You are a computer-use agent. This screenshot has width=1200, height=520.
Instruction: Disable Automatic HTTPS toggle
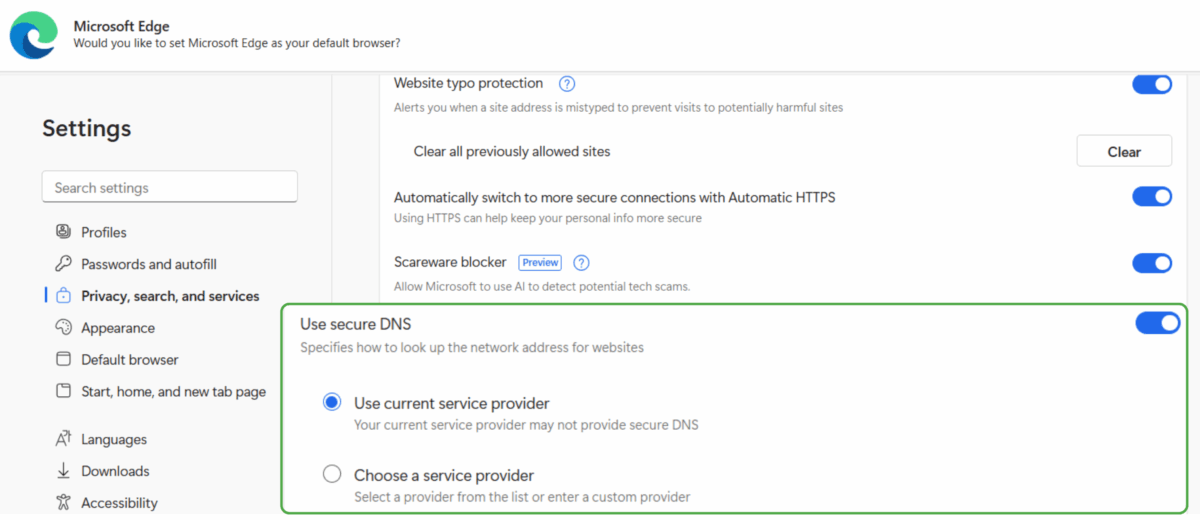coord(1152,197)
